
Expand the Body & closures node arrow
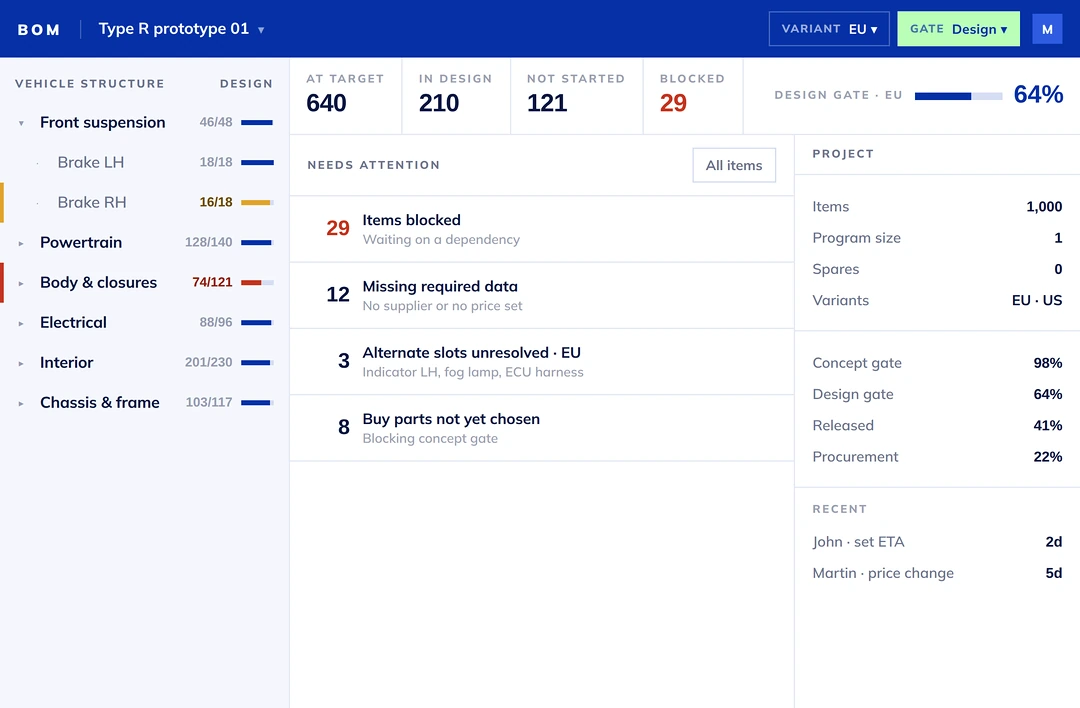[x=21, y=283]
